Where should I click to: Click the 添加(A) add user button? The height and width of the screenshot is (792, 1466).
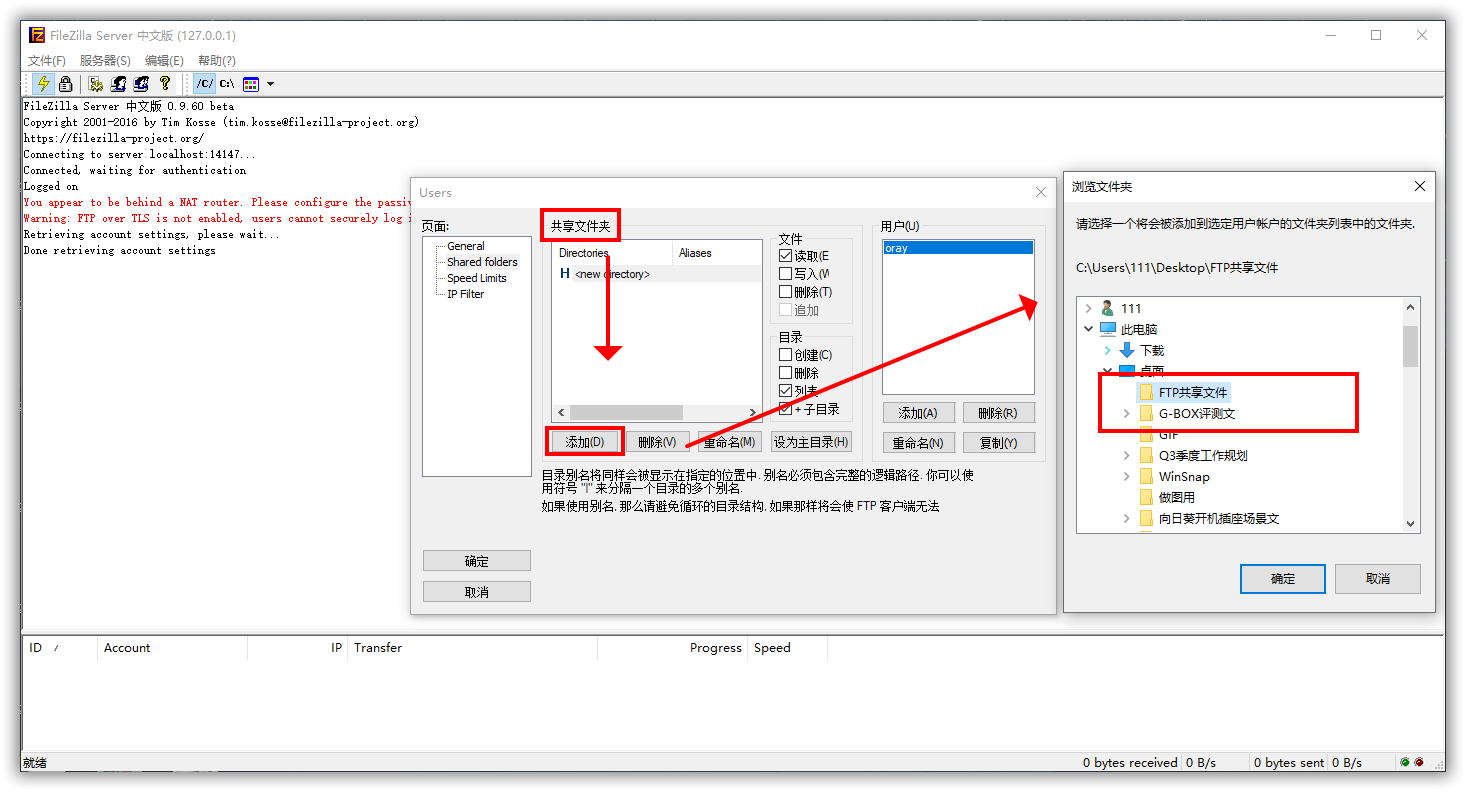(x=918, y=412)
